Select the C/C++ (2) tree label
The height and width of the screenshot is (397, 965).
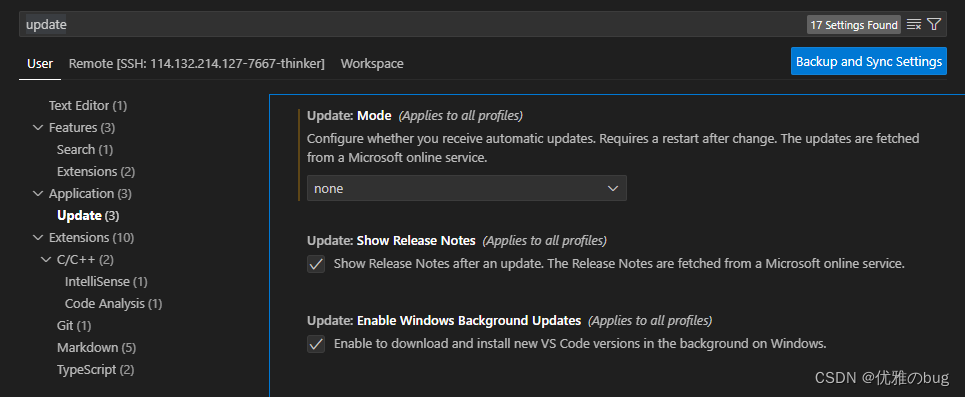(86, 260)
